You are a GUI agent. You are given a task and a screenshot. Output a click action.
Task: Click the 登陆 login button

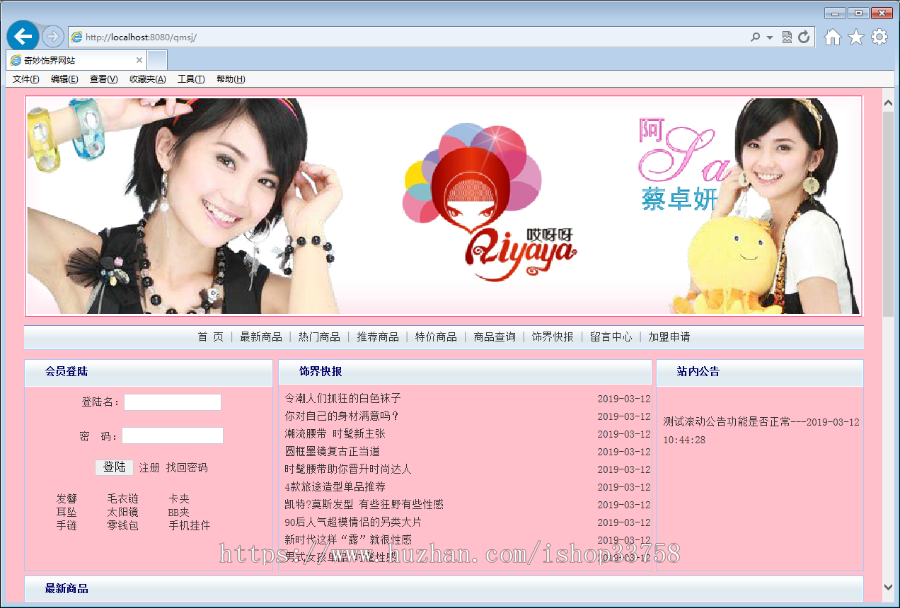(116, 468)
